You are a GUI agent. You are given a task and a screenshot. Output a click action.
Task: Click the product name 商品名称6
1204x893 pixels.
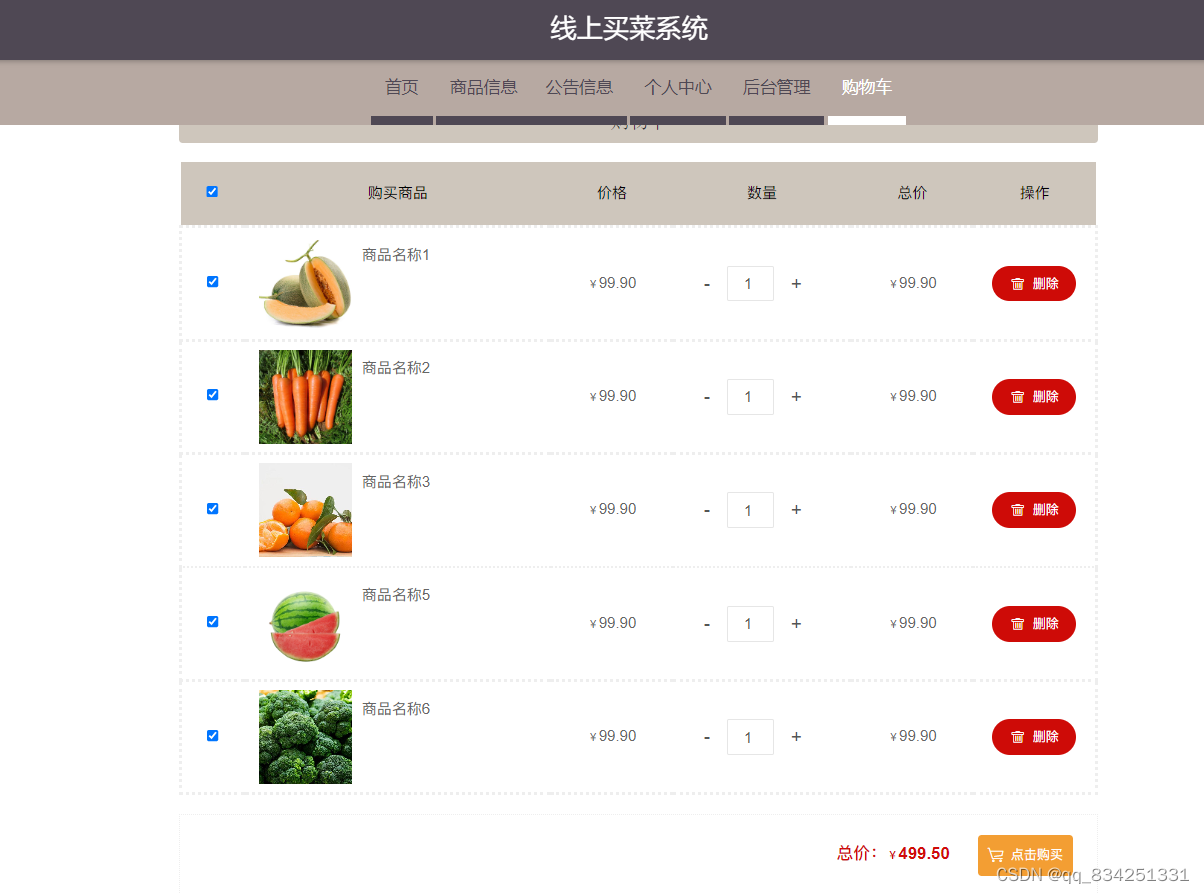396,709
